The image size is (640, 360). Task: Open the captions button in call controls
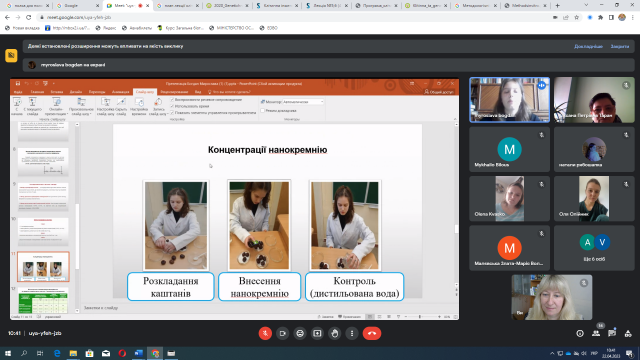point(300,333)
